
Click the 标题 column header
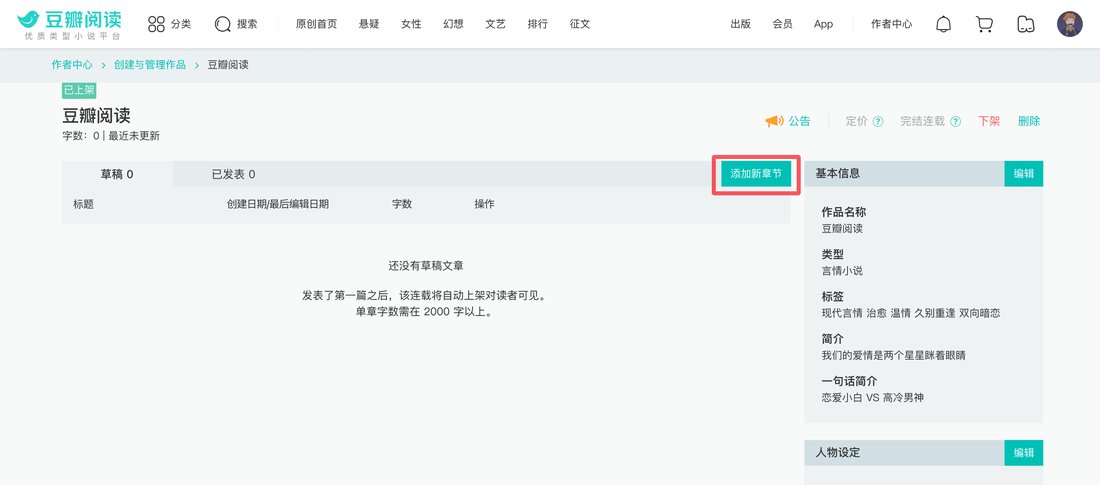click(x=83, y=204)
